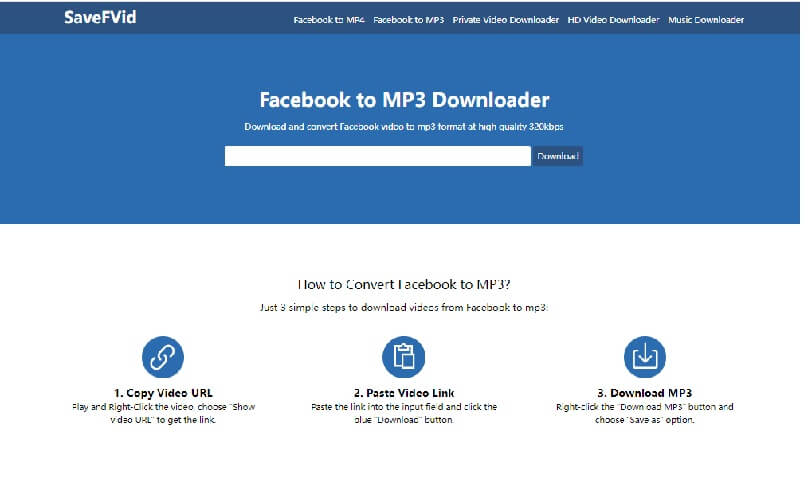Click the Download button
The image size is (811, 496).
(x=557, y=156)
